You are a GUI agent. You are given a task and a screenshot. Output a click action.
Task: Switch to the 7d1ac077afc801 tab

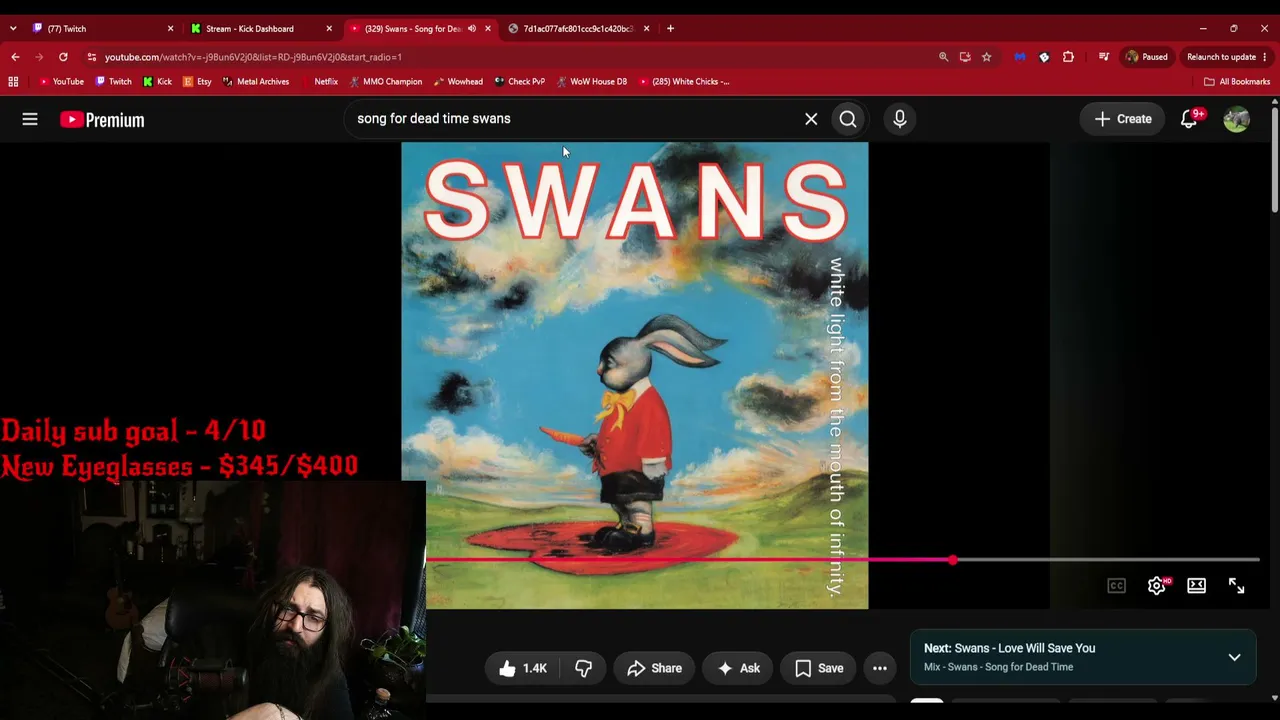pos(579,29)
